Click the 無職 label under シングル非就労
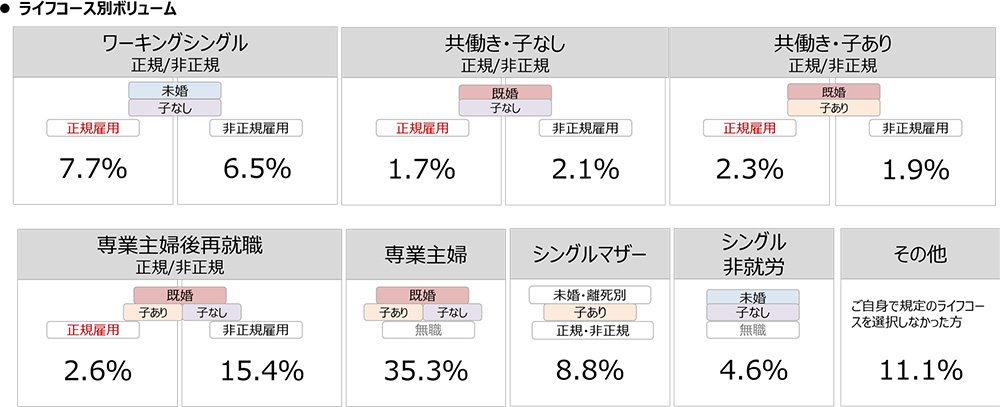Image resolution: width=1000 pixels, height=407 pixels. pos(753,330)
